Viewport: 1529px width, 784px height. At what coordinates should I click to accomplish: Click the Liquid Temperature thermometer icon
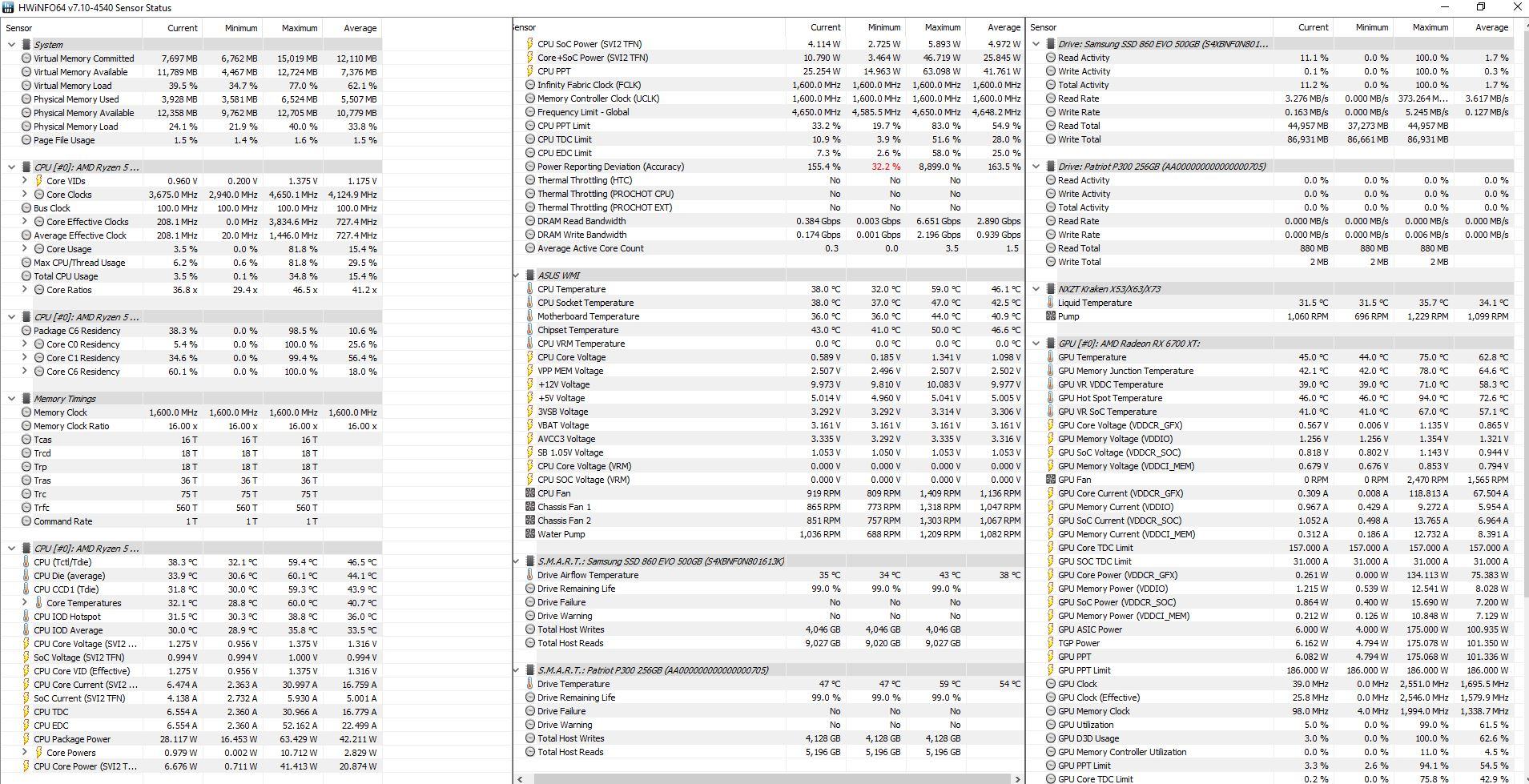1050,303
